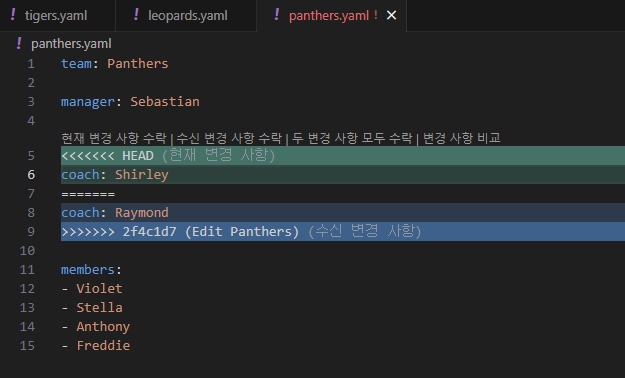Click the 'team: Panthers' line

click(115, 64)
